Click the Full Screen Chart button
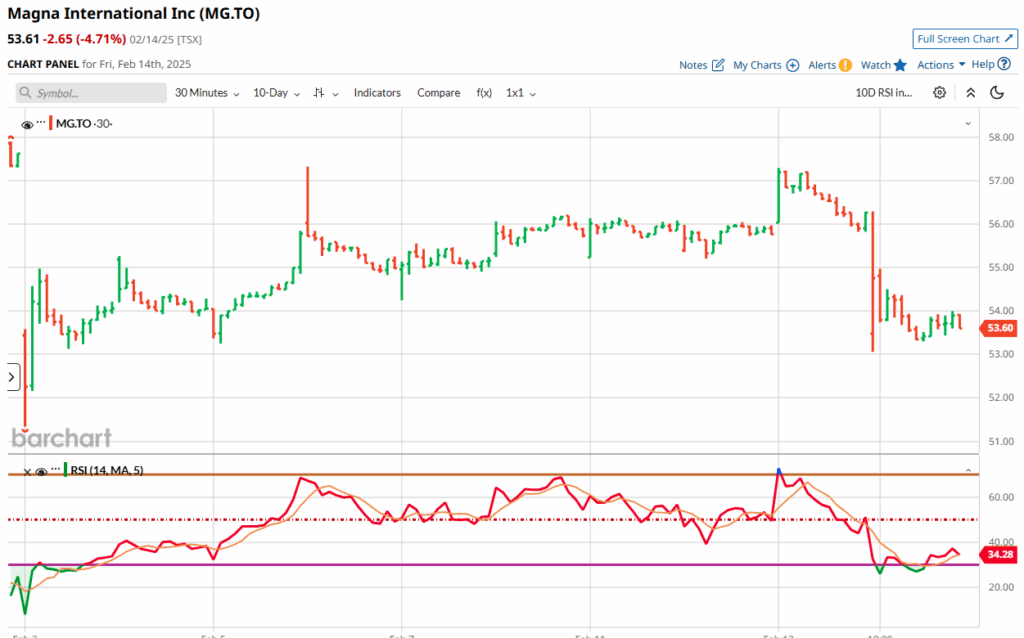This screenshot has height=638, width=1024. point(965,39)
